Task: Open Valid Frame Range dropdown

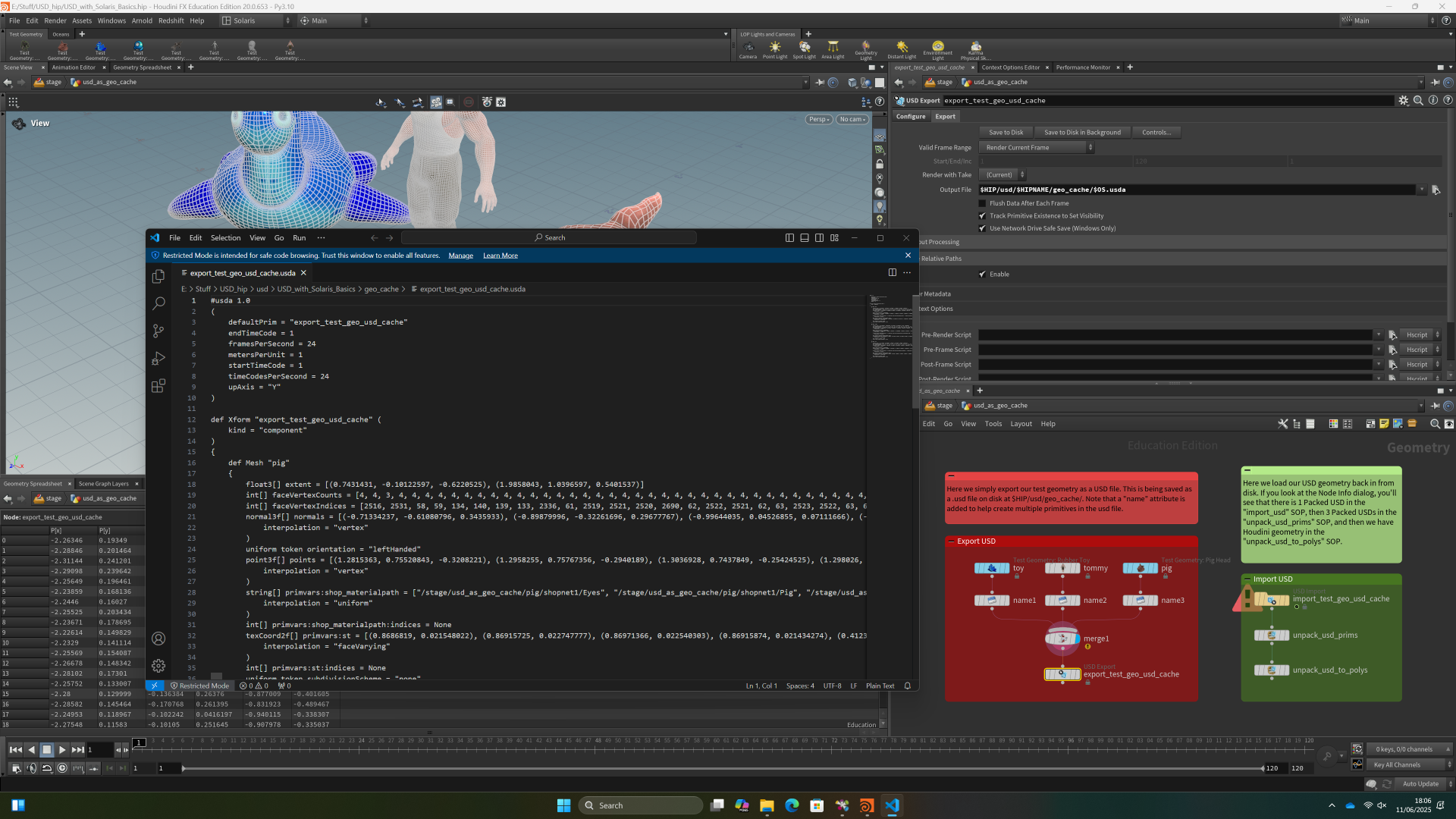Action: coord(1037,148)
